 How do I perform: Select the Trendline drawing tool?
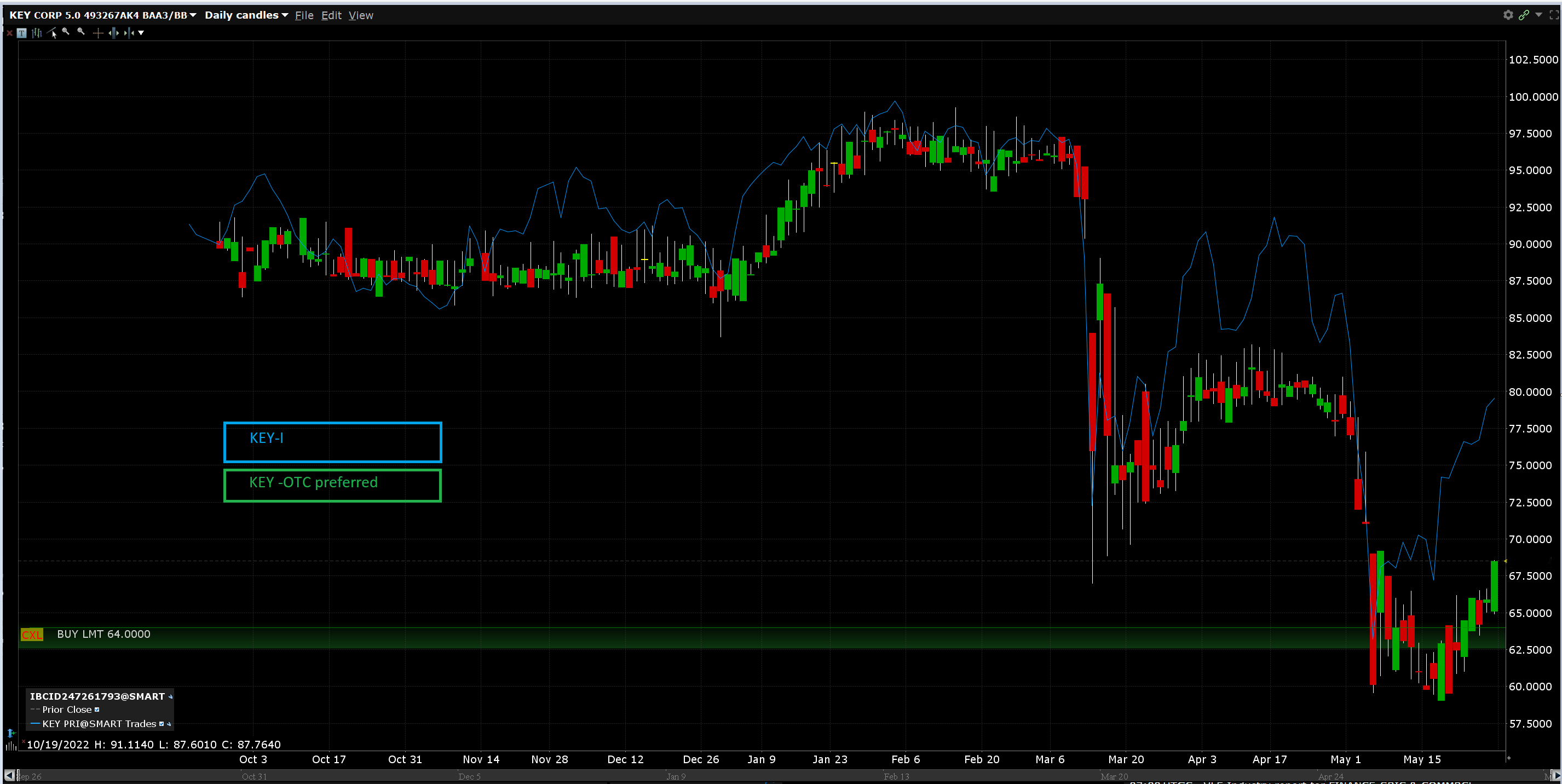51,33
